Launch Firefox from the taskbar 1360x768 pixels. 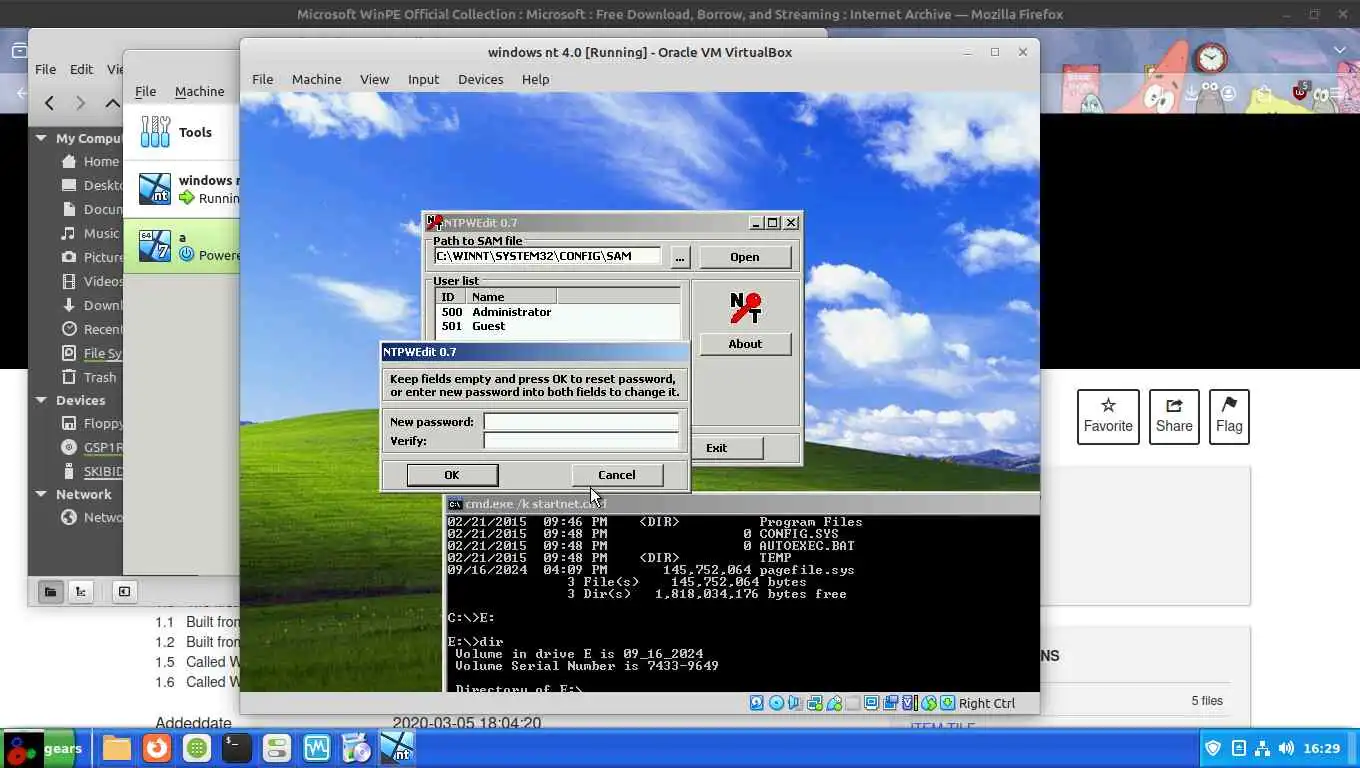(156, 748)
